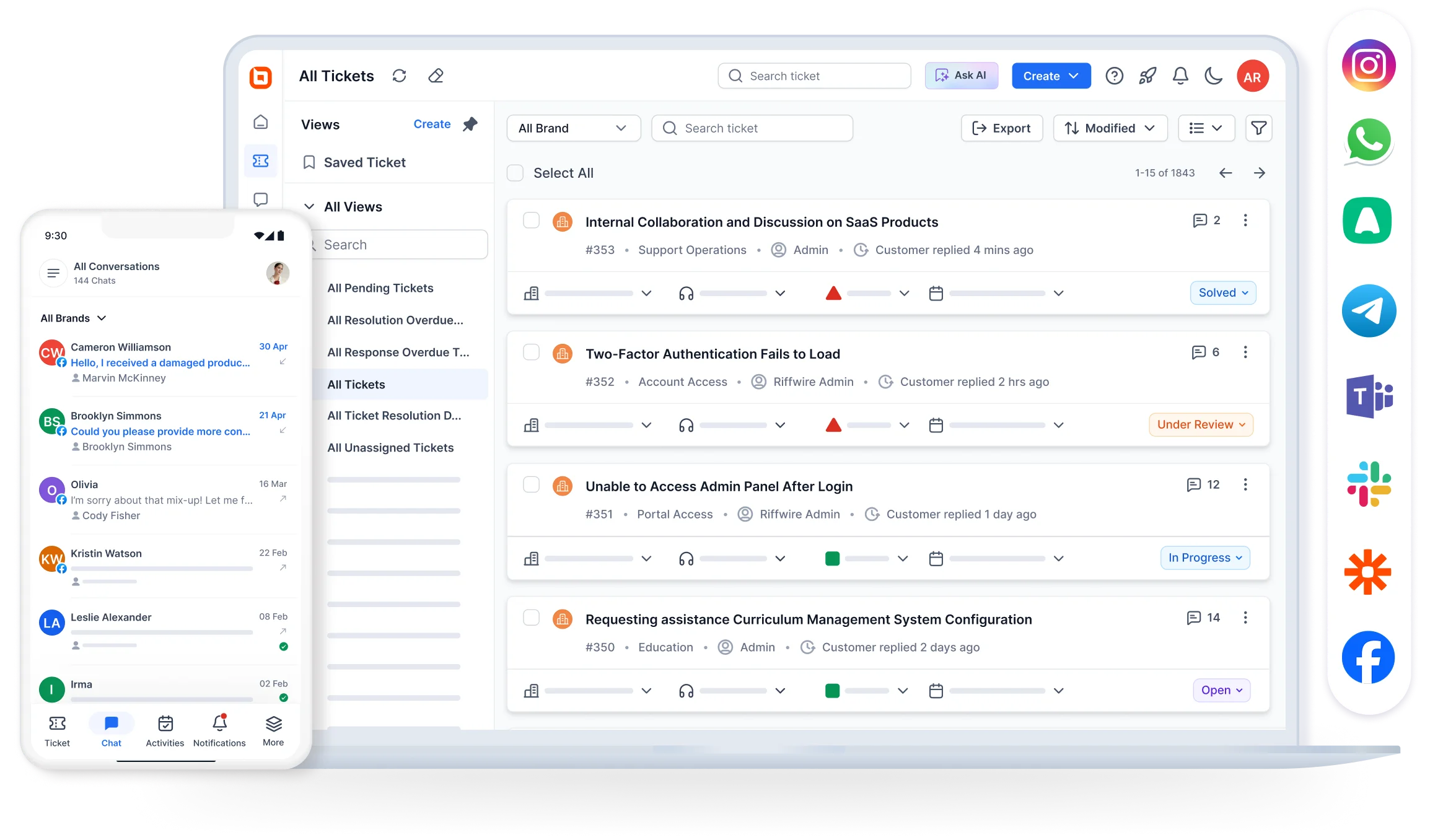Click the Microsoft Teams icon
Screen dimensions: 1430x840
1369,396
